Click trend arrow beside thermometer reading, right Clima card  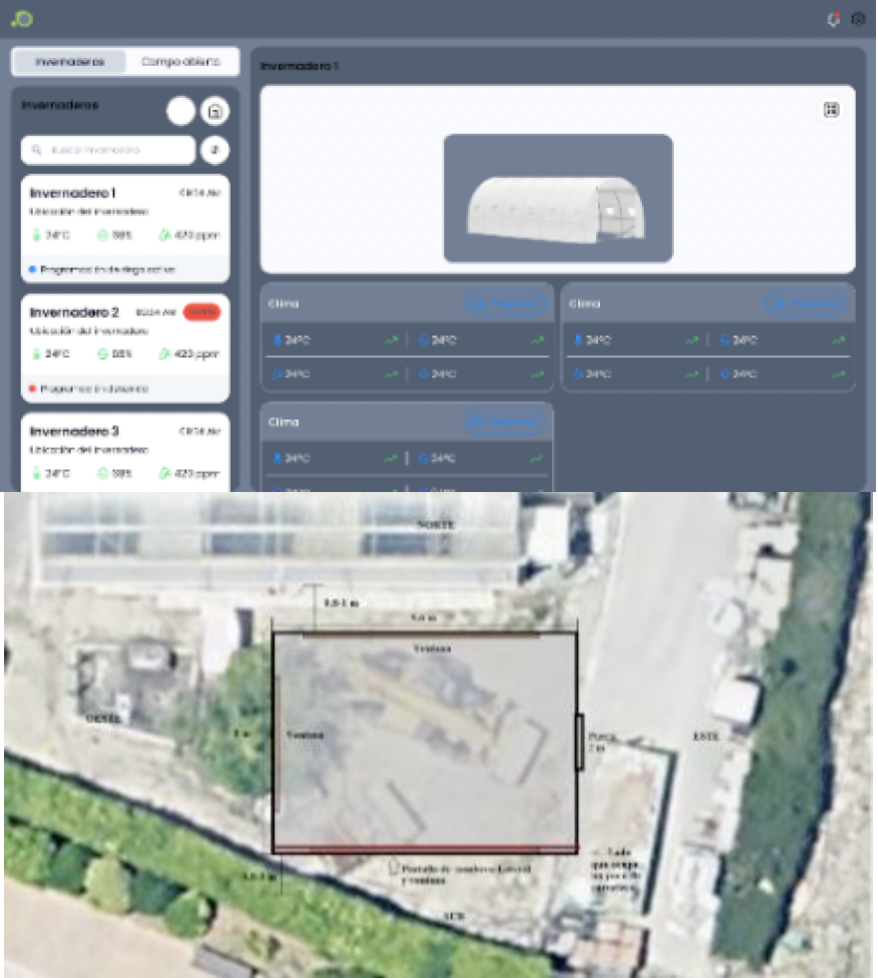(x=692, y=340)
